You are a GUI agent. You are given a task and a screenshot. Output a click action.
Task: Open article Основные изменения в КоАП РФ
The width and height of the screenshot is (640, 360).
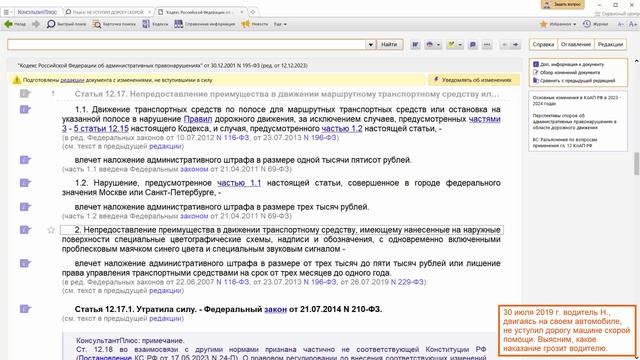point(576,101)
